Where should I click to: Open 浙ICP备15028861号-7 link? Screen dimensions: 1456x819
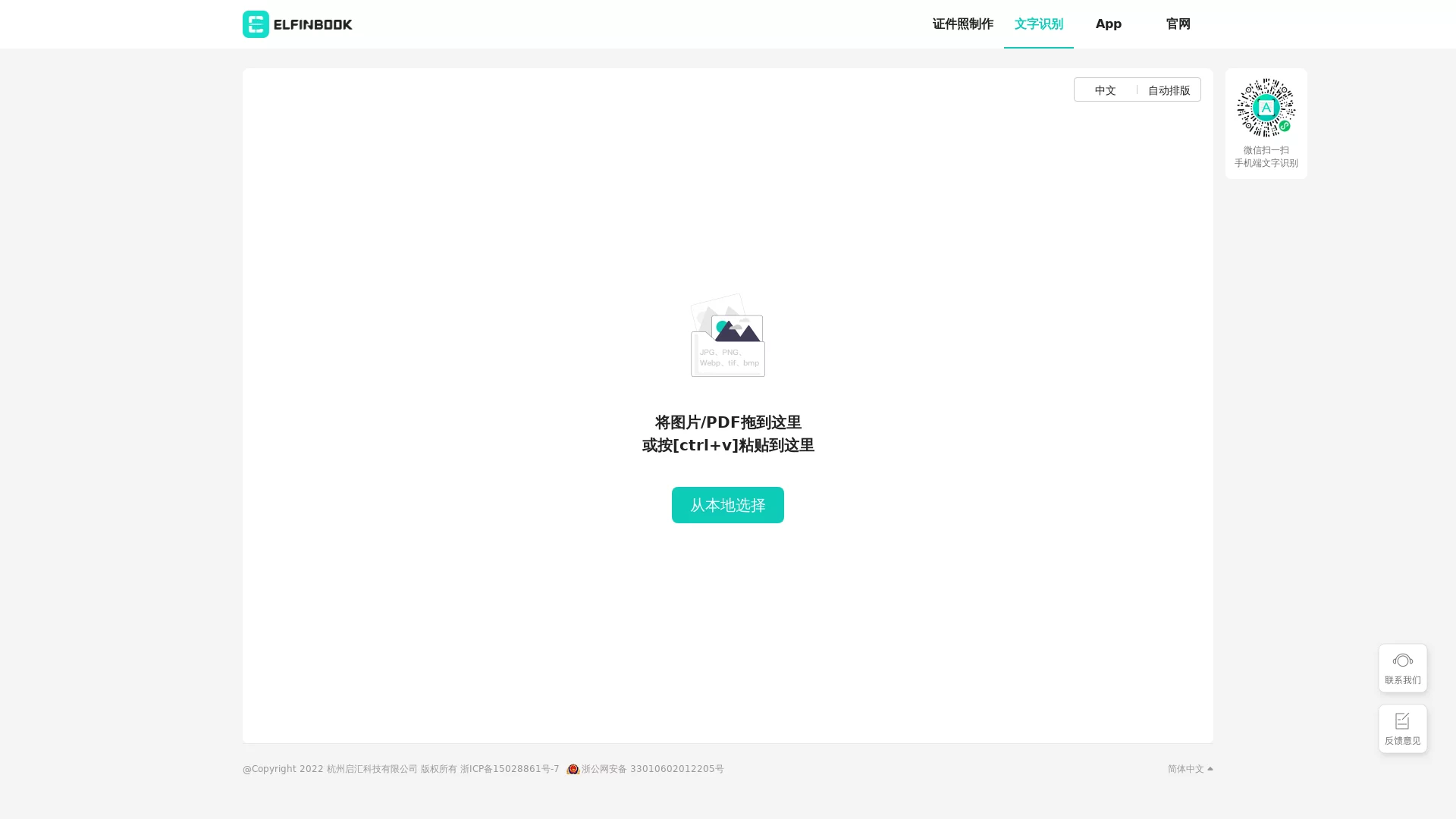click(x=510, y=769)
